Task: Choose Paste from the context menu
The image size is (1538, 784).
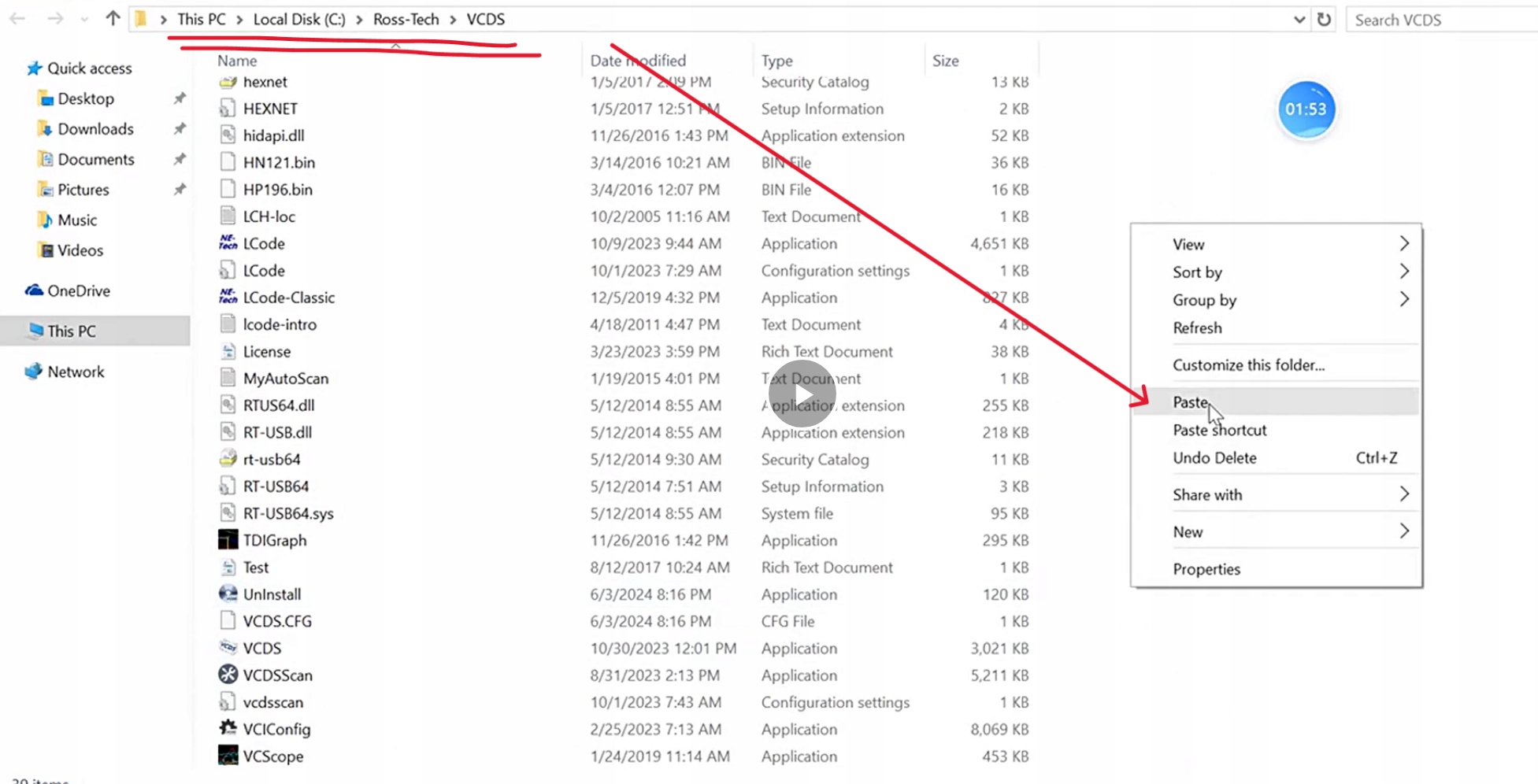Action: [1276, 401]
